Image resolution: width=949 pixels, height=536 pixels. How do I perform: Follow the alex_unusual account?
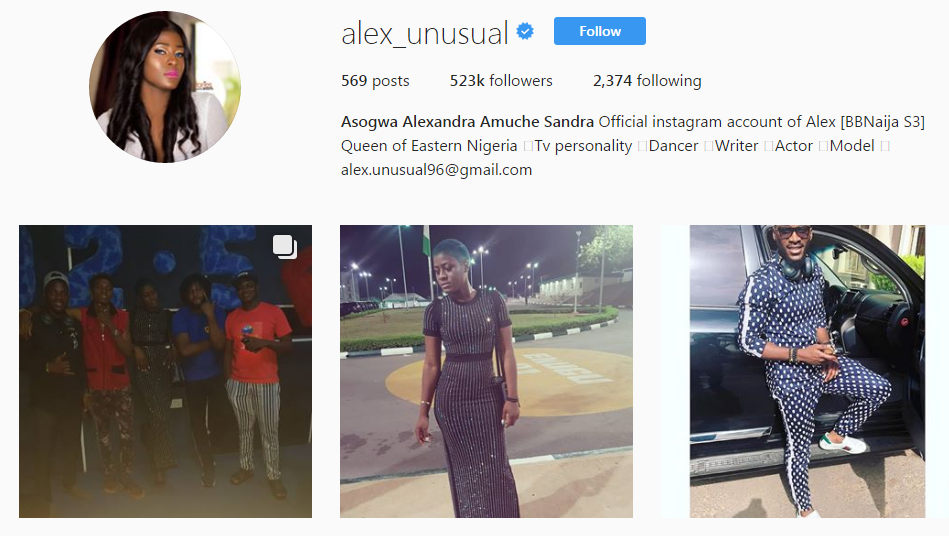coord(600,31)
